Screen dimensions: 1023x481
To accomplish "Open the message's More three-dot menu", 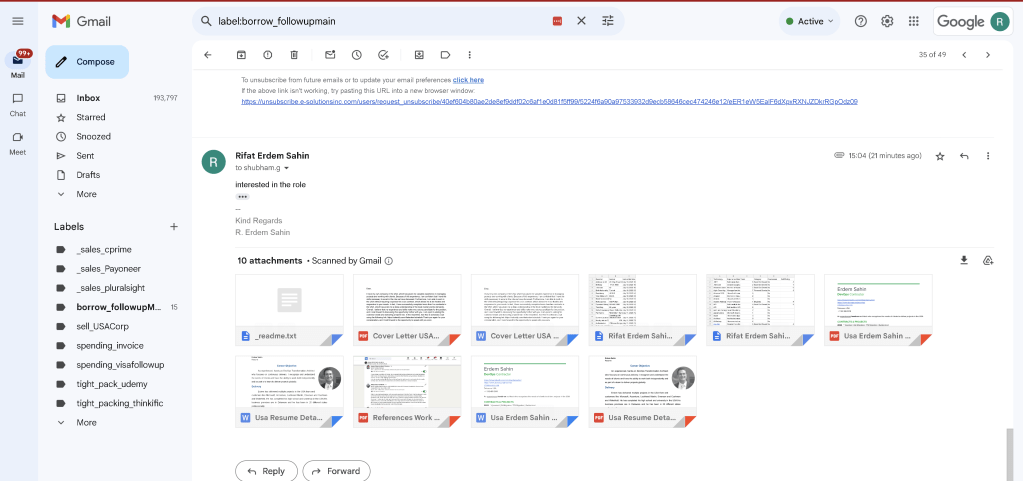I will click(x=988, y=156).
